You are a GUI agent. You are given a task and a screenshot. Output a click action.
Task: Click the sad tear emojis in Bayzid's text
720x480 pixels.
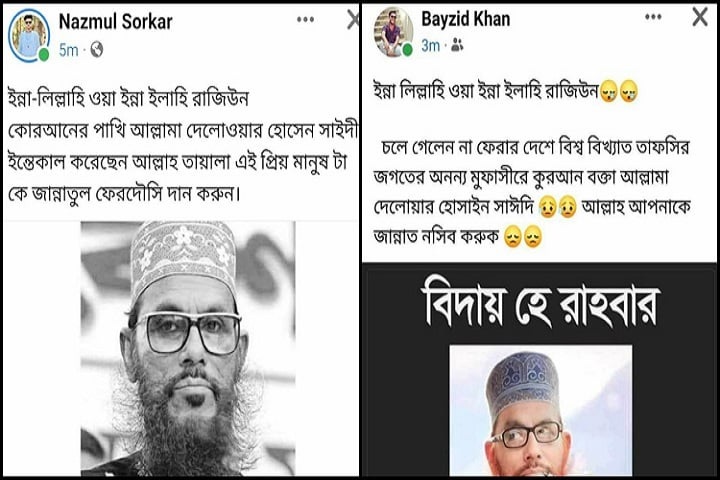558,207
